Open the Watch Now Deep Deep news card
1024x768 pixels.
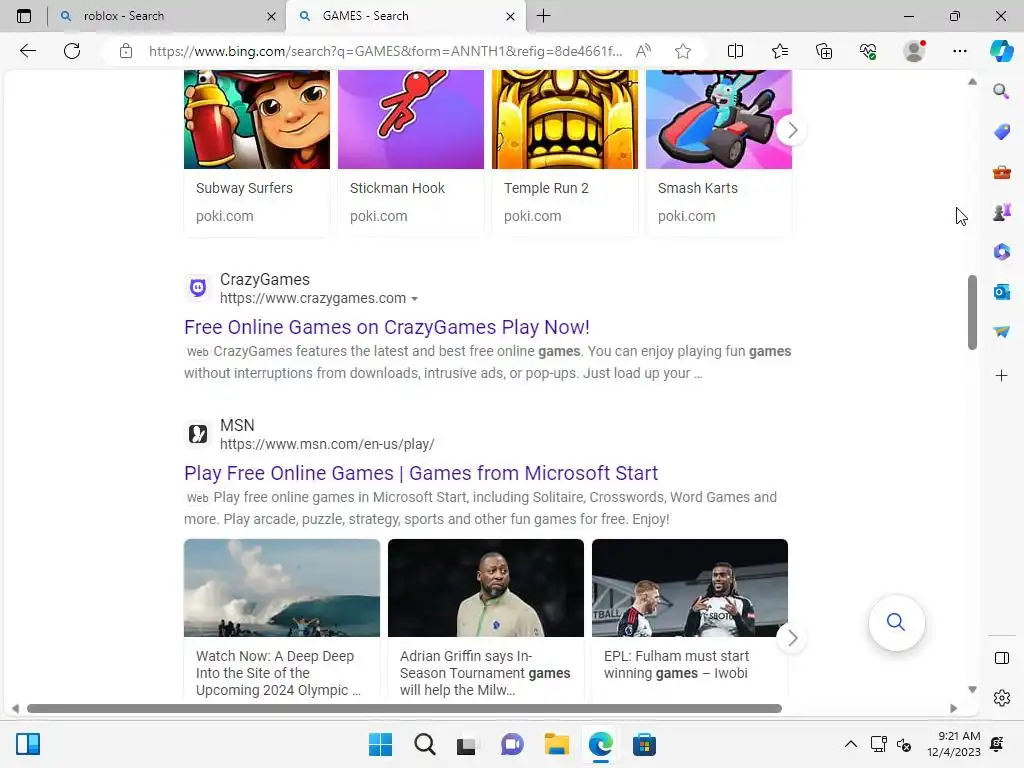(x=281, y=619)
